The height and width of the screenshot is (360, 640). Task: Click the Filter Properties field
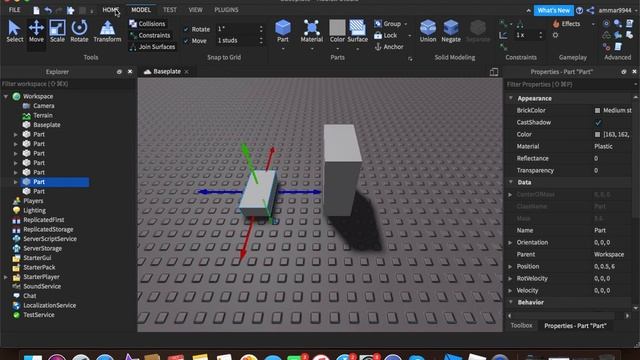(x=571, y=84)
